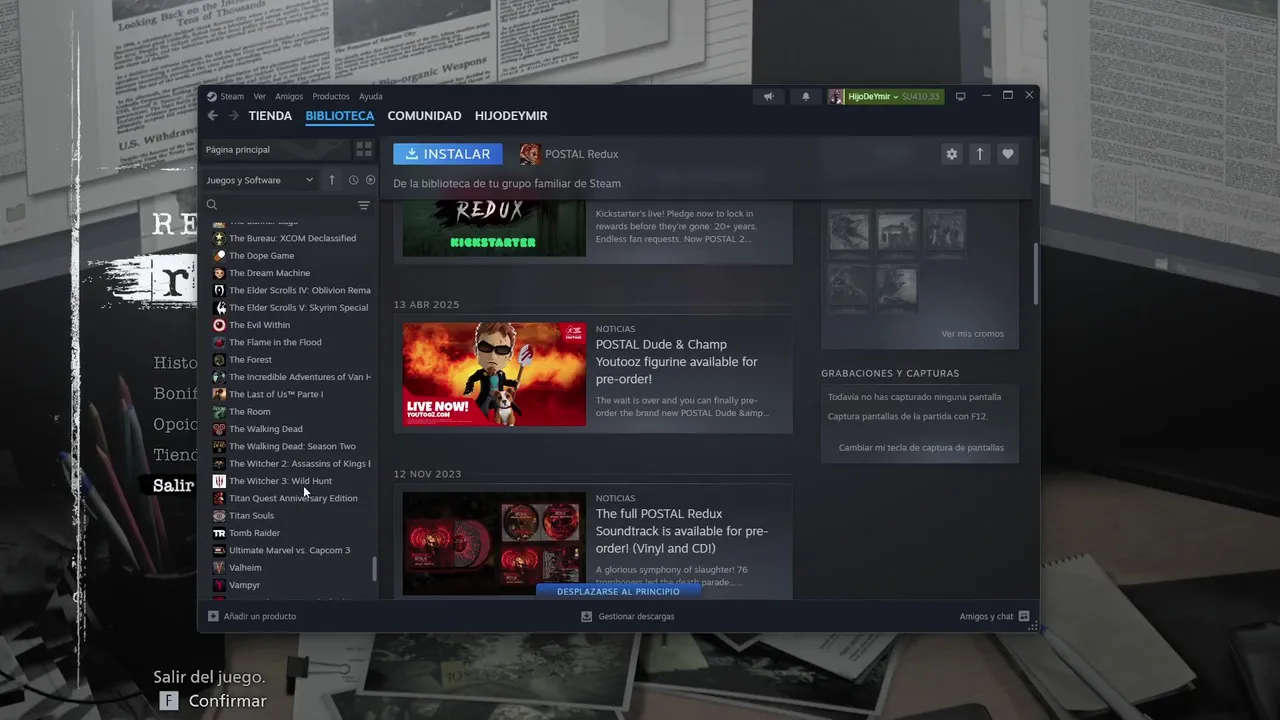The height and width of the screenshot is (720, 1280).
Task: Click the Tomb Raider TR icon
Action: point(219,533)
